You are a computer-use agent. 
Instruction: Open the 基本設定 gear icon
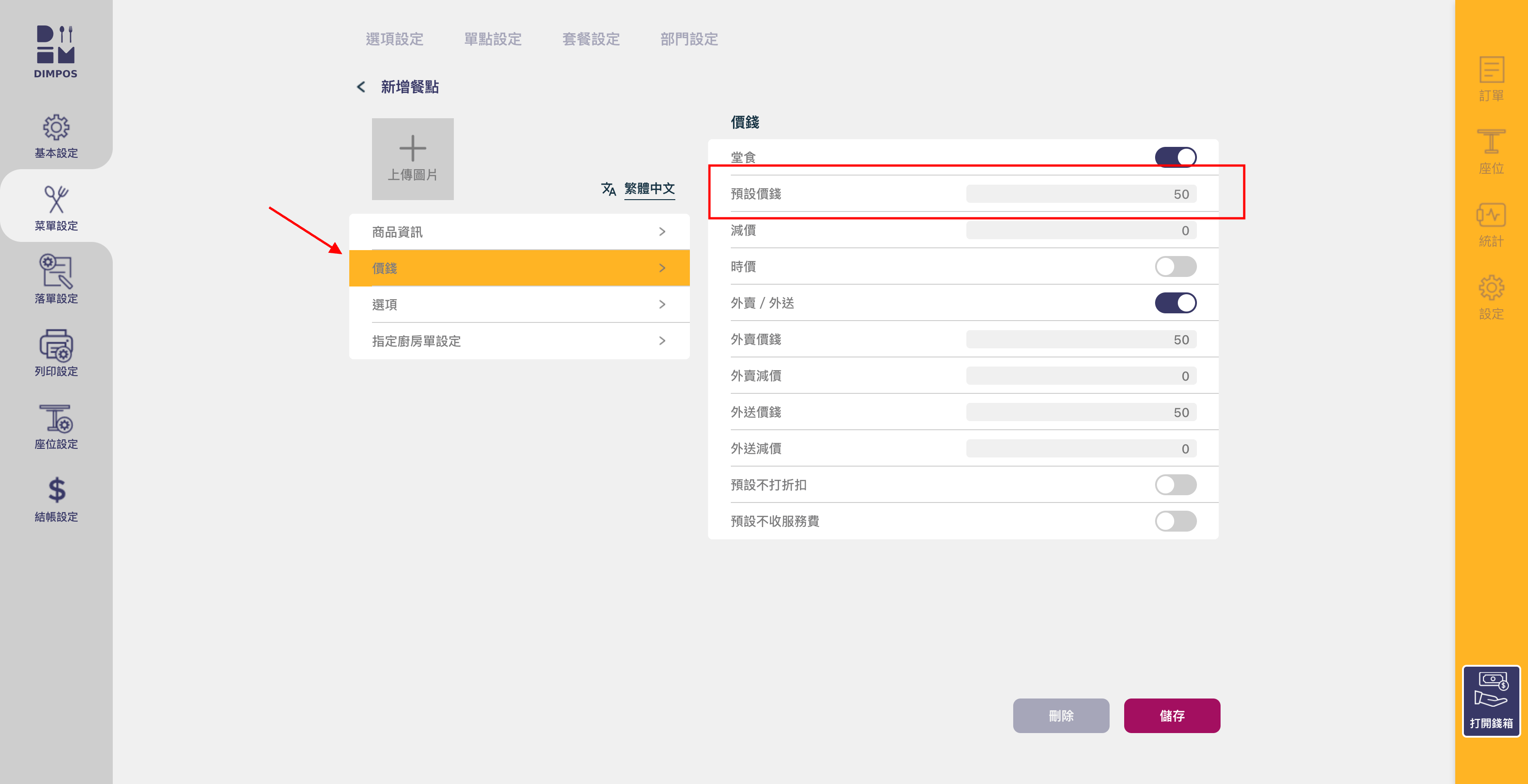point(56,127)
